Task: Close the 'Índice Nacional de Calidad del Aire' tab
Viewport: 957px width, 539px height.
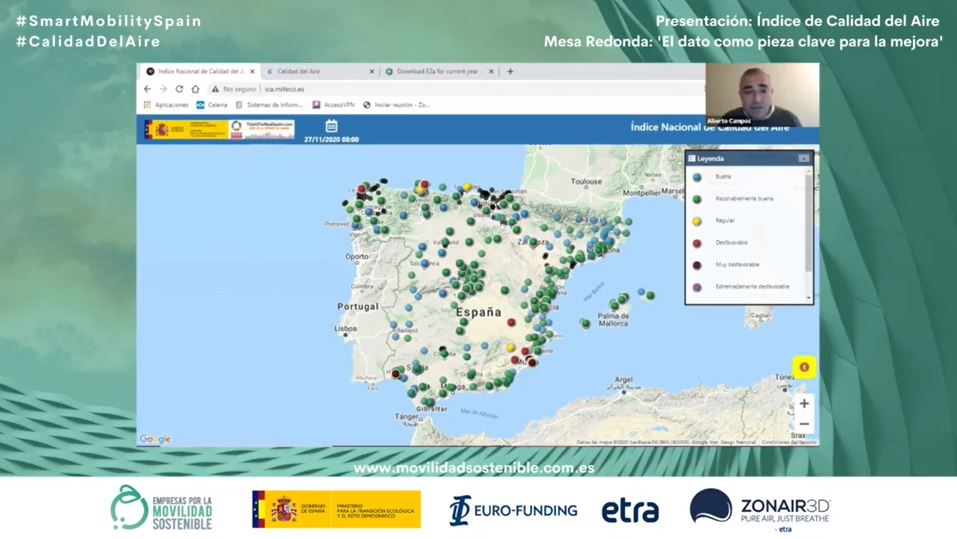Action: [x=252, y=71]
